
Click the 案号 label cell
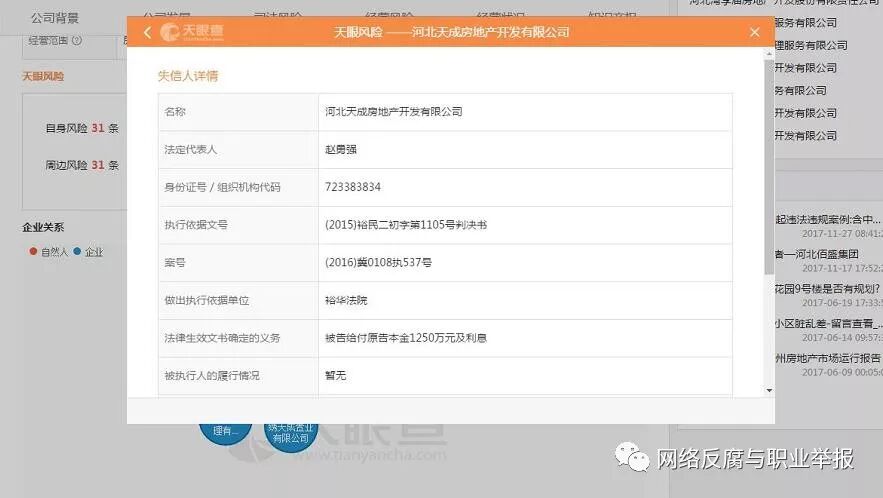[238, 263]
